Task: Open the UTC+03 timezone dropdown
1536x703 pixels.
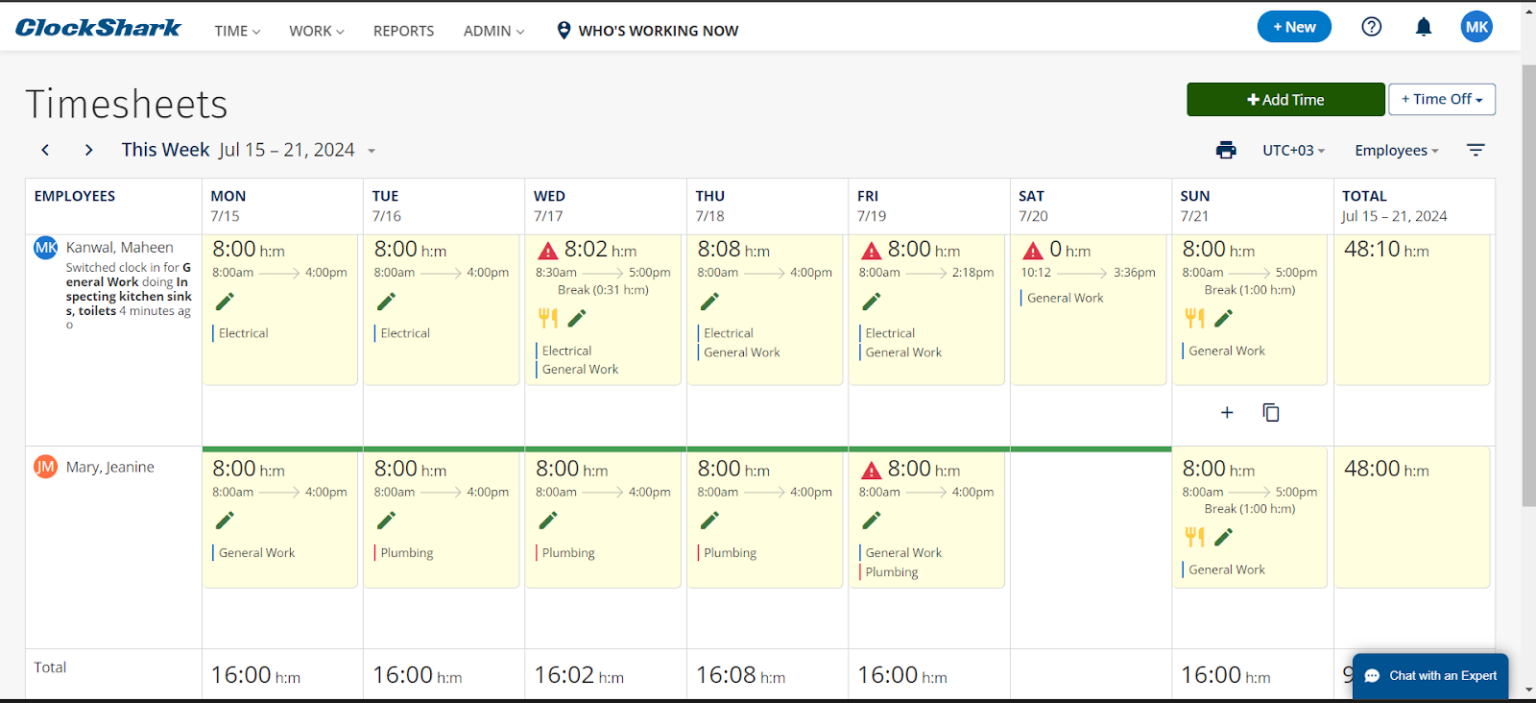Action: coord(1293,150)
